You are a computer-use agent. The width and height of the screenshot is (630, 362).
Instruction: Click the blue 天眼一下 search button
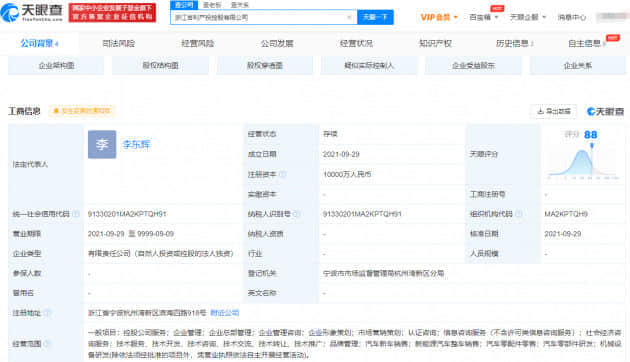point(375,17)
